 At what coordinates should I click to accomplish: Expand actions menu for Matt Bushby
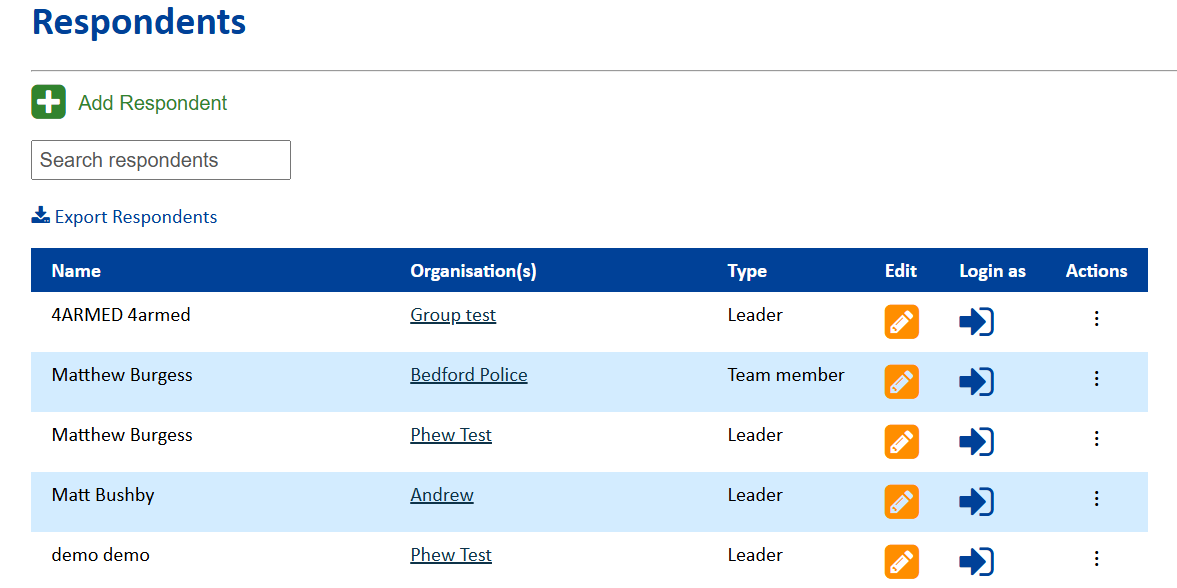(1096, 498)
